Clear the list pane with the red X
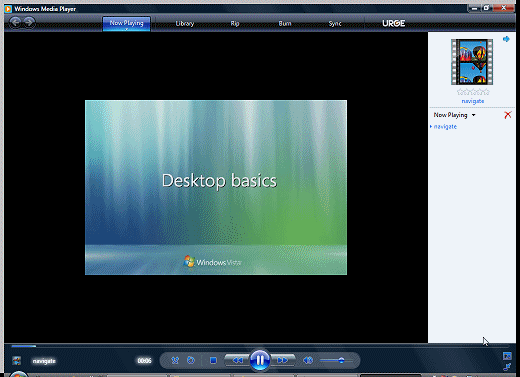 [507, 115]
